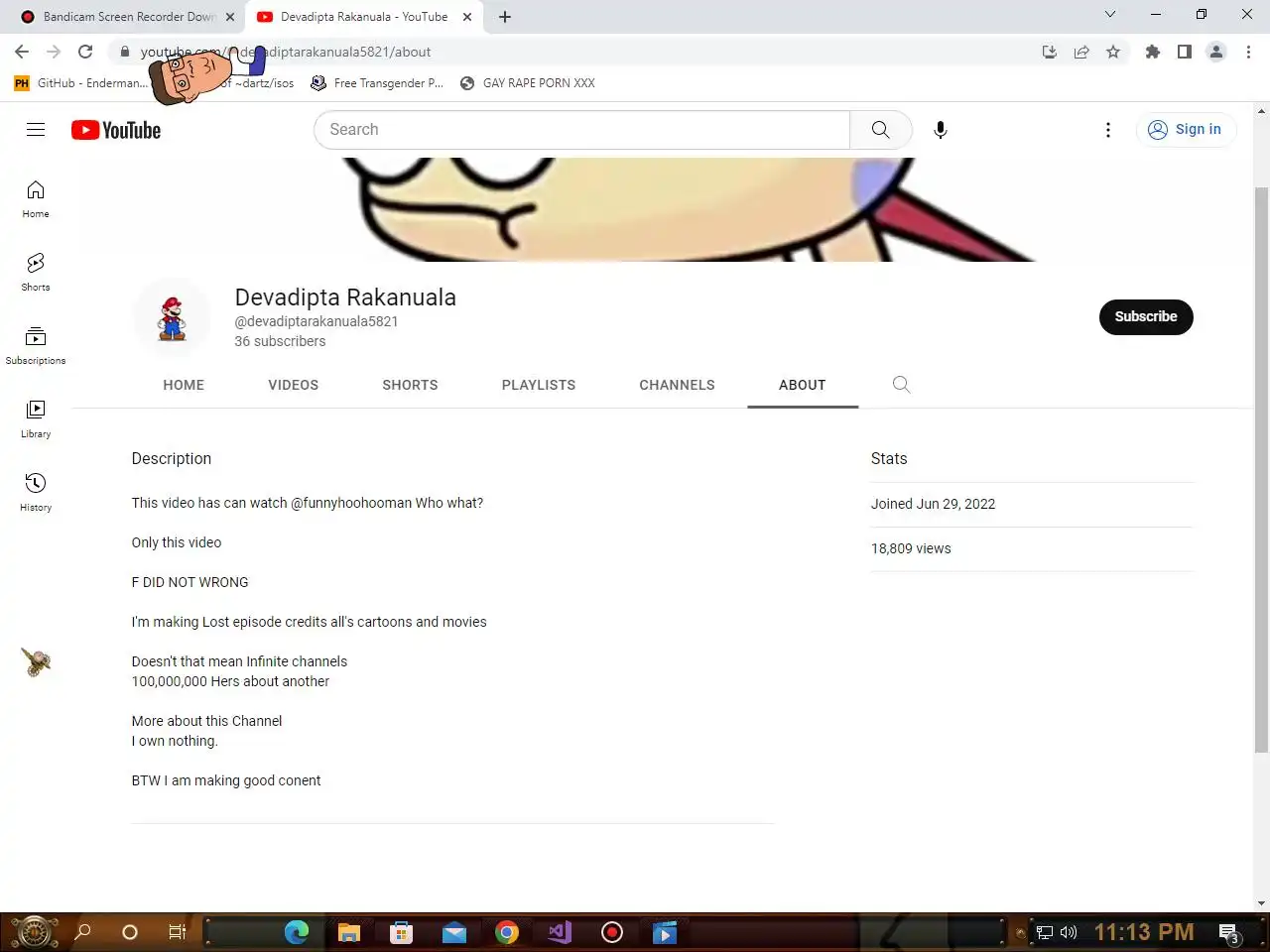
Task: Click the 18,809 views stat
Action: (911, 548)
